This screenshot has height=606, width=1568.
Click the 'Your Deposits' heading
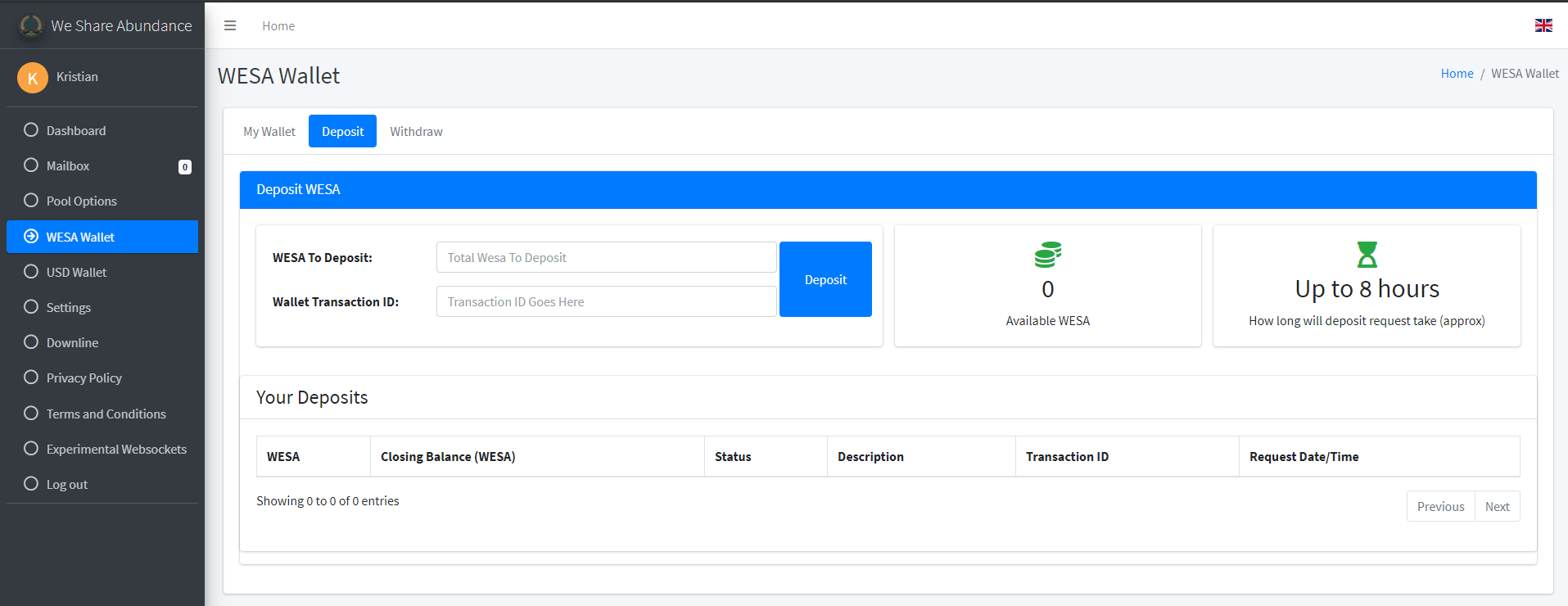point(312,397)
